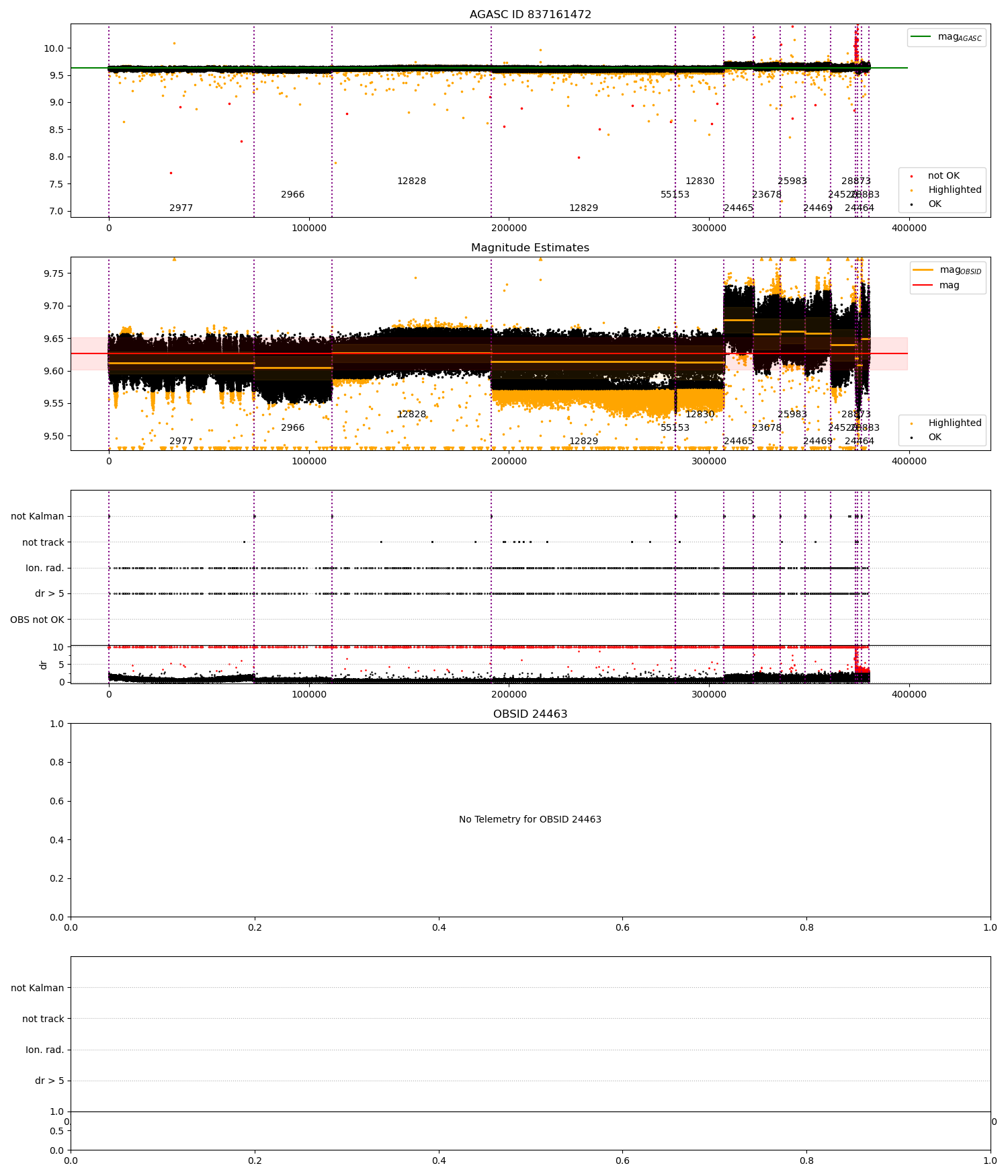Screen dimensions: 1008x1176
Task: Click label 23678 in the Magnitude Estimates plot
Action: [767, 428]
